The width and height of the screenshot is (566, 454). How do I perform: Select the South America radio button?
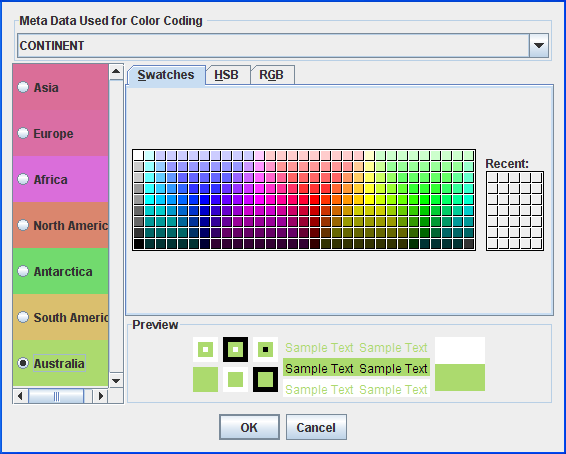point(23,317)
